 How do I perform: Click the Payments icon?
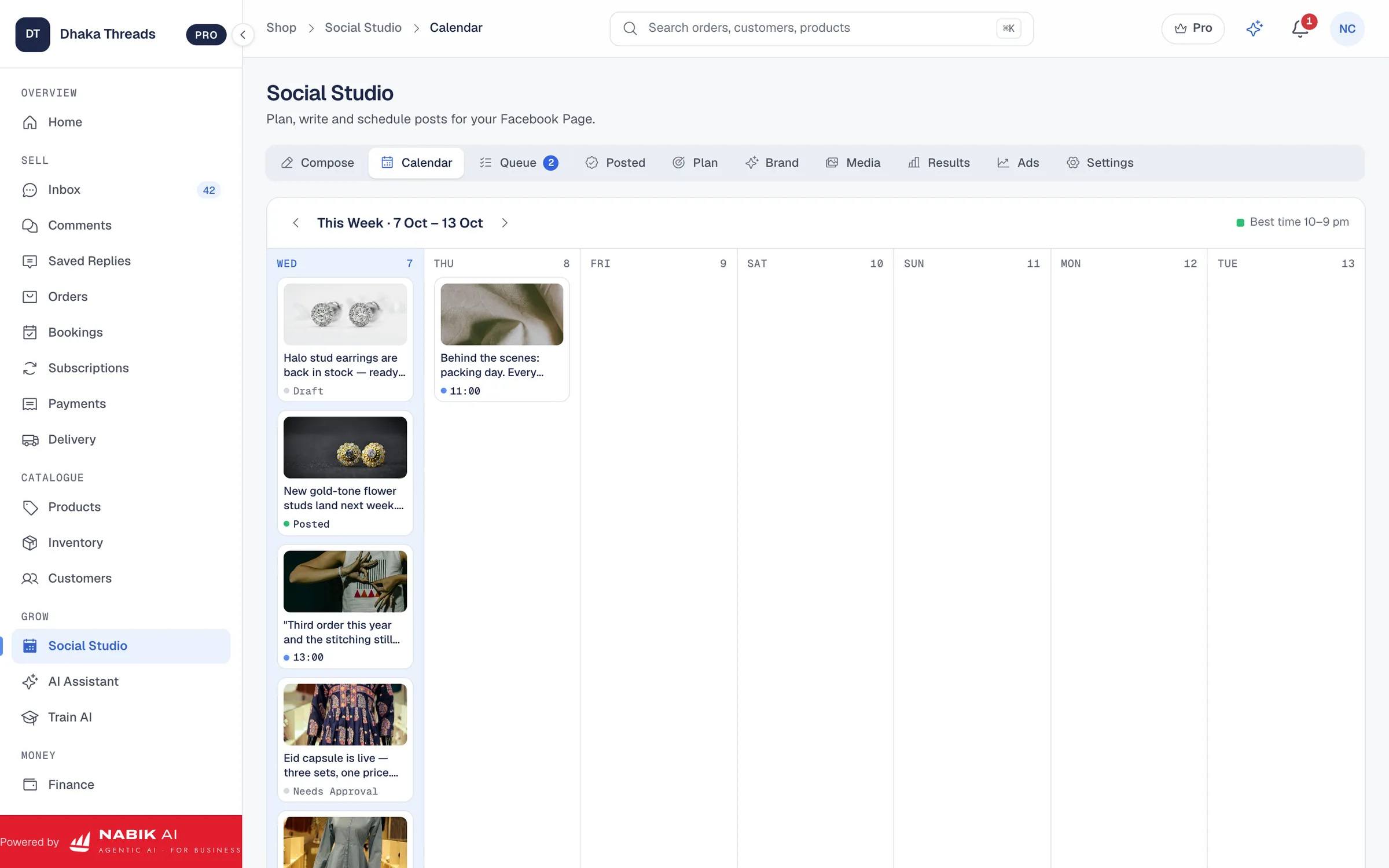coord(30,404)
